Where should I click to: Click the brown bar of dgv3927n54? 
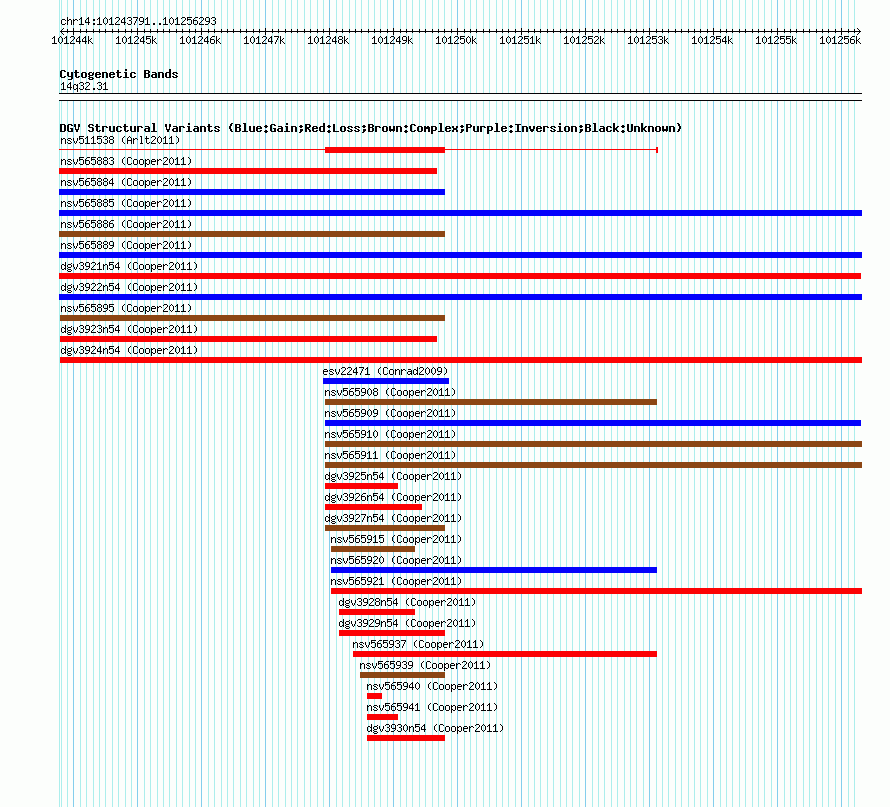tap(385, 528)
